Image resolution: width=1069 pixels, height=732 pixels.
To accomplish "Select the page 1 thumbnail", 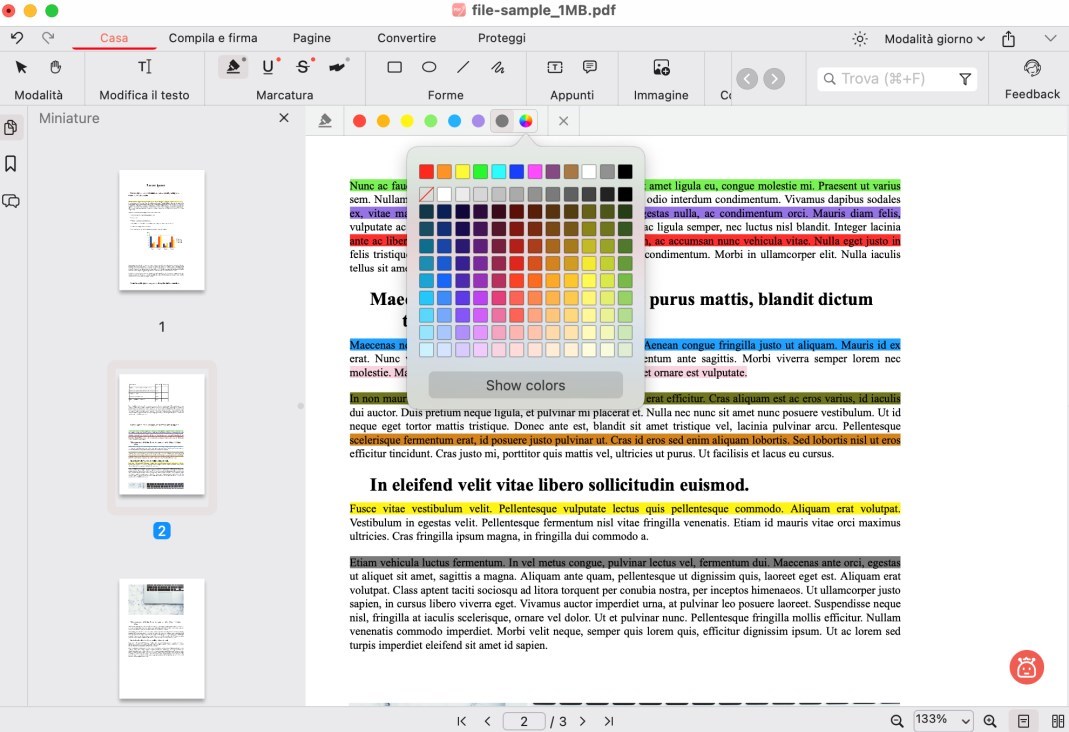I will 162,230.
